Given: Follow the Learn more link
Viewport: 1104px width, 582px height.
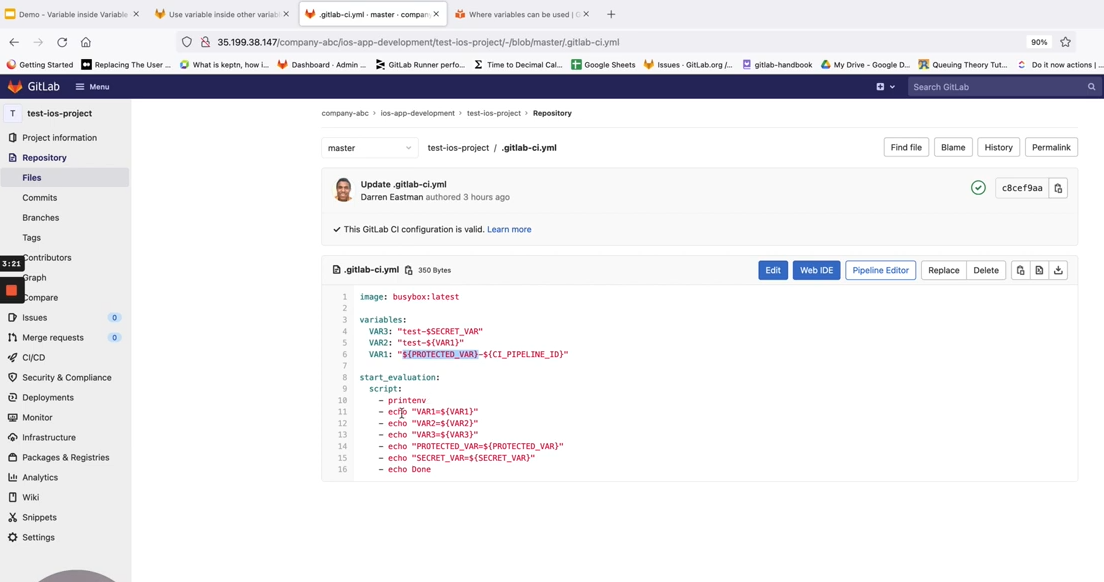Looking at the screenshot, I should click(509, 229).
